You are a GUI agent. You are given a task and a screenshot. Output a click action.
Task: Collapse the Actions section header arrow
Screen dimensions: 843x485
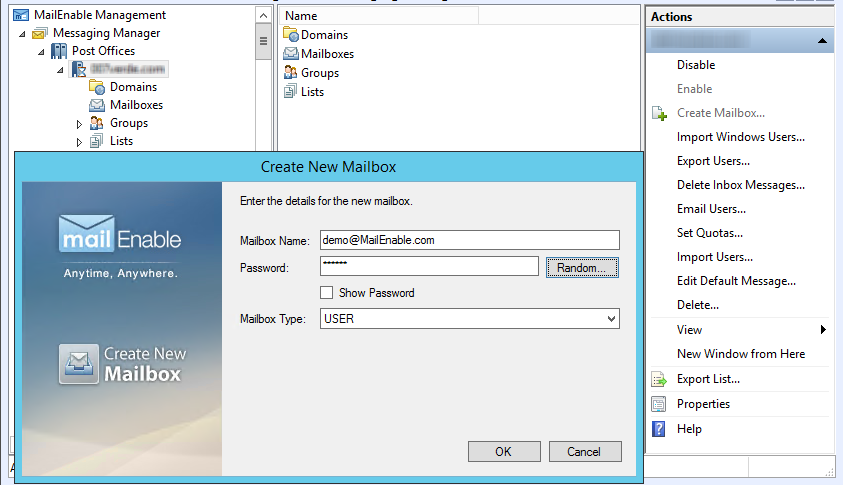coord(822,41)
